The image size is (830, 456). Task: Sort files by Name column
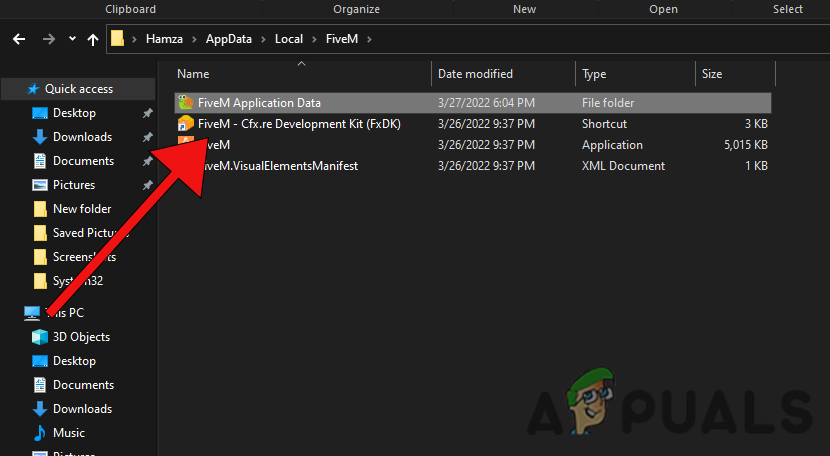tap(193, 74)
